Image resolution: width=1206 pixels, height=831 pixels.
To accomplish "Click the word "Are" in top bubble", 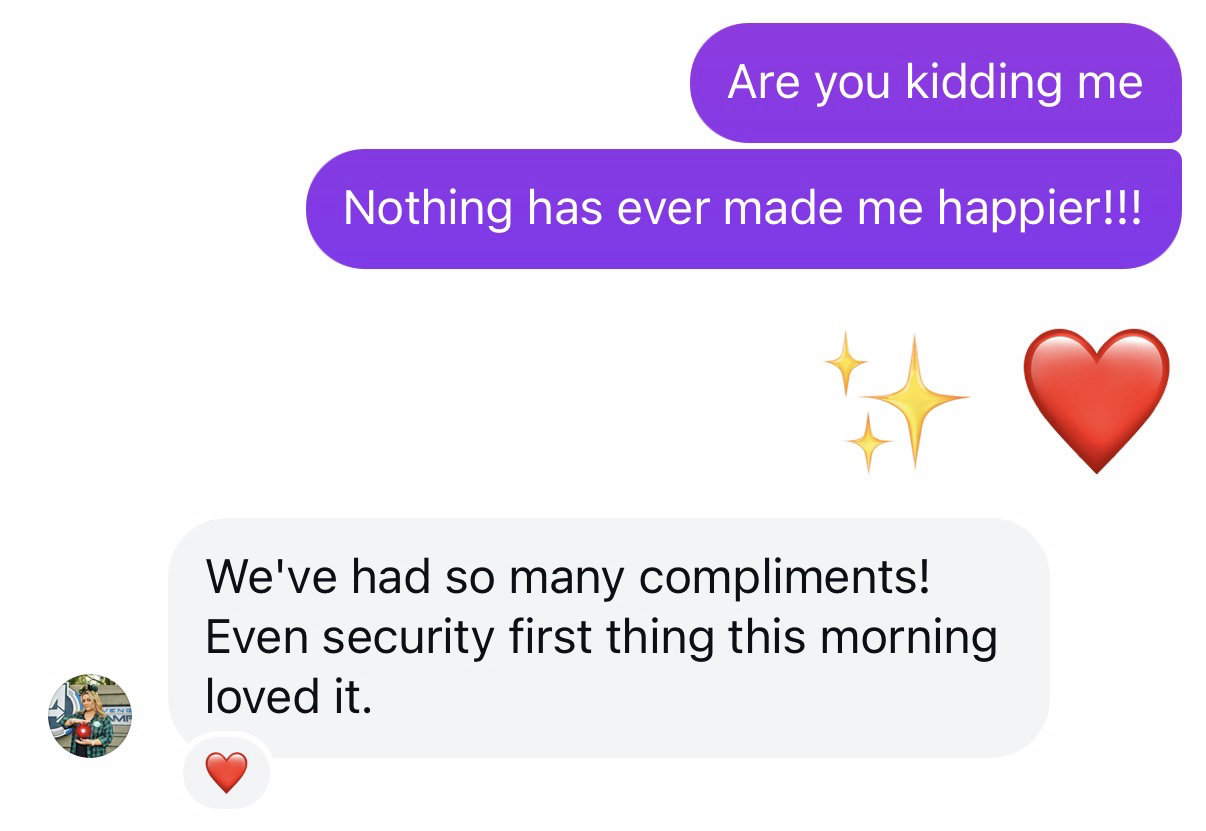I will [764, 82].
